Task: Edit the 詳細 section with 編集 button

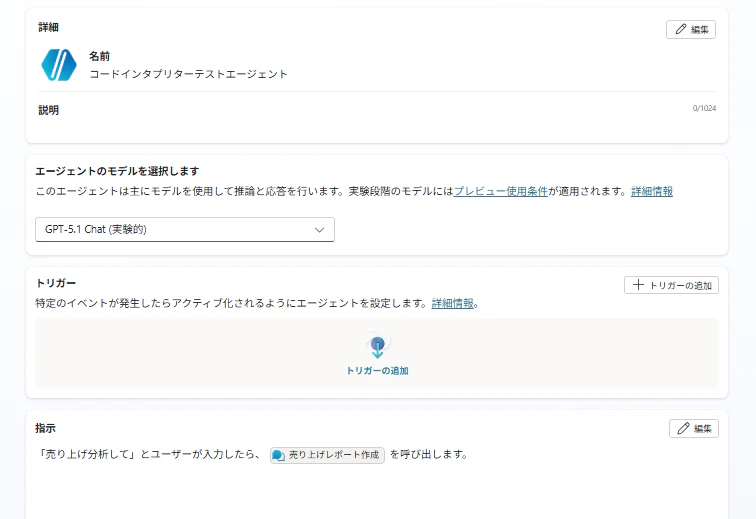Action: 690,29
